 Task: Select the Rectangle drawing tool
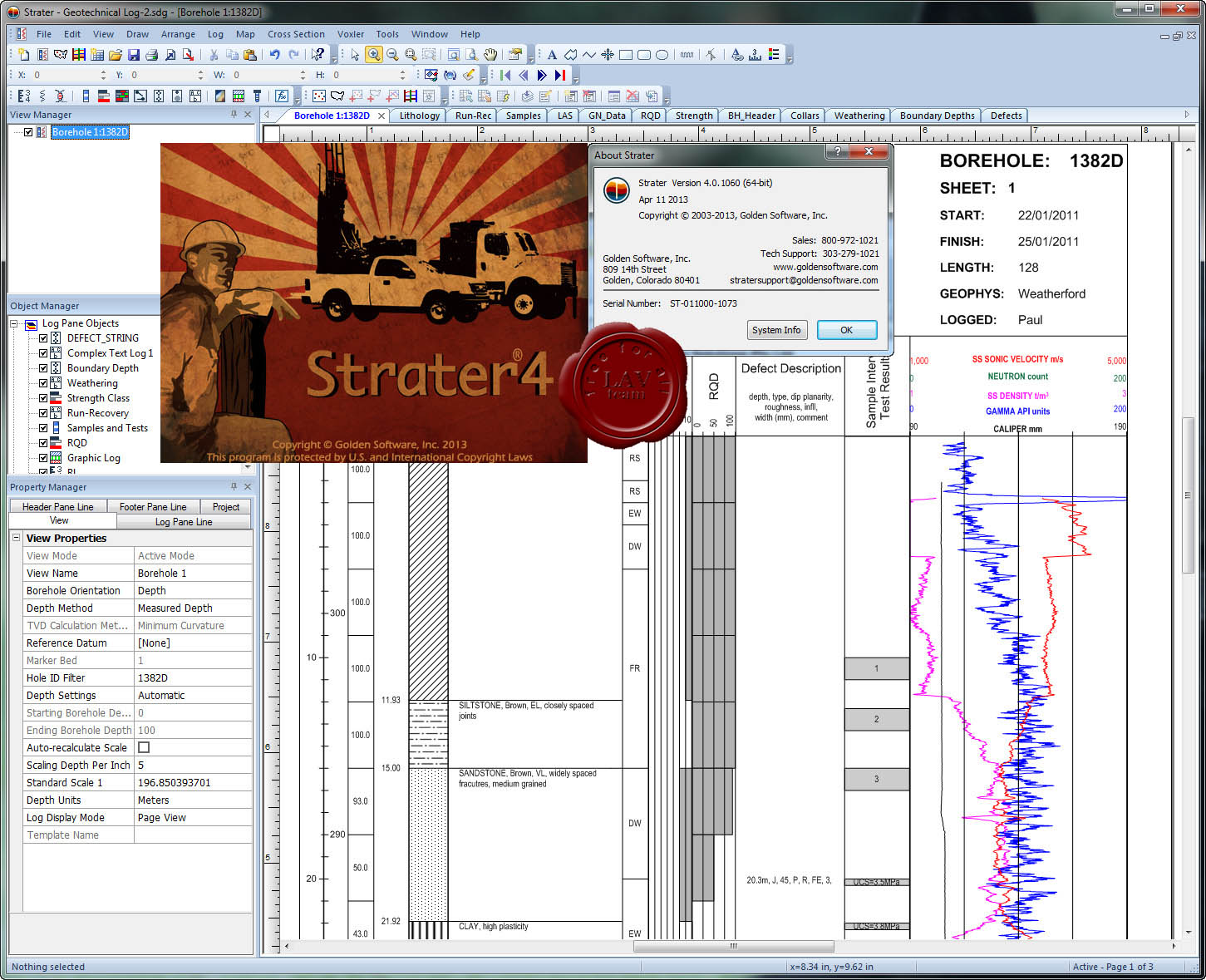click(x=626, y=55)
